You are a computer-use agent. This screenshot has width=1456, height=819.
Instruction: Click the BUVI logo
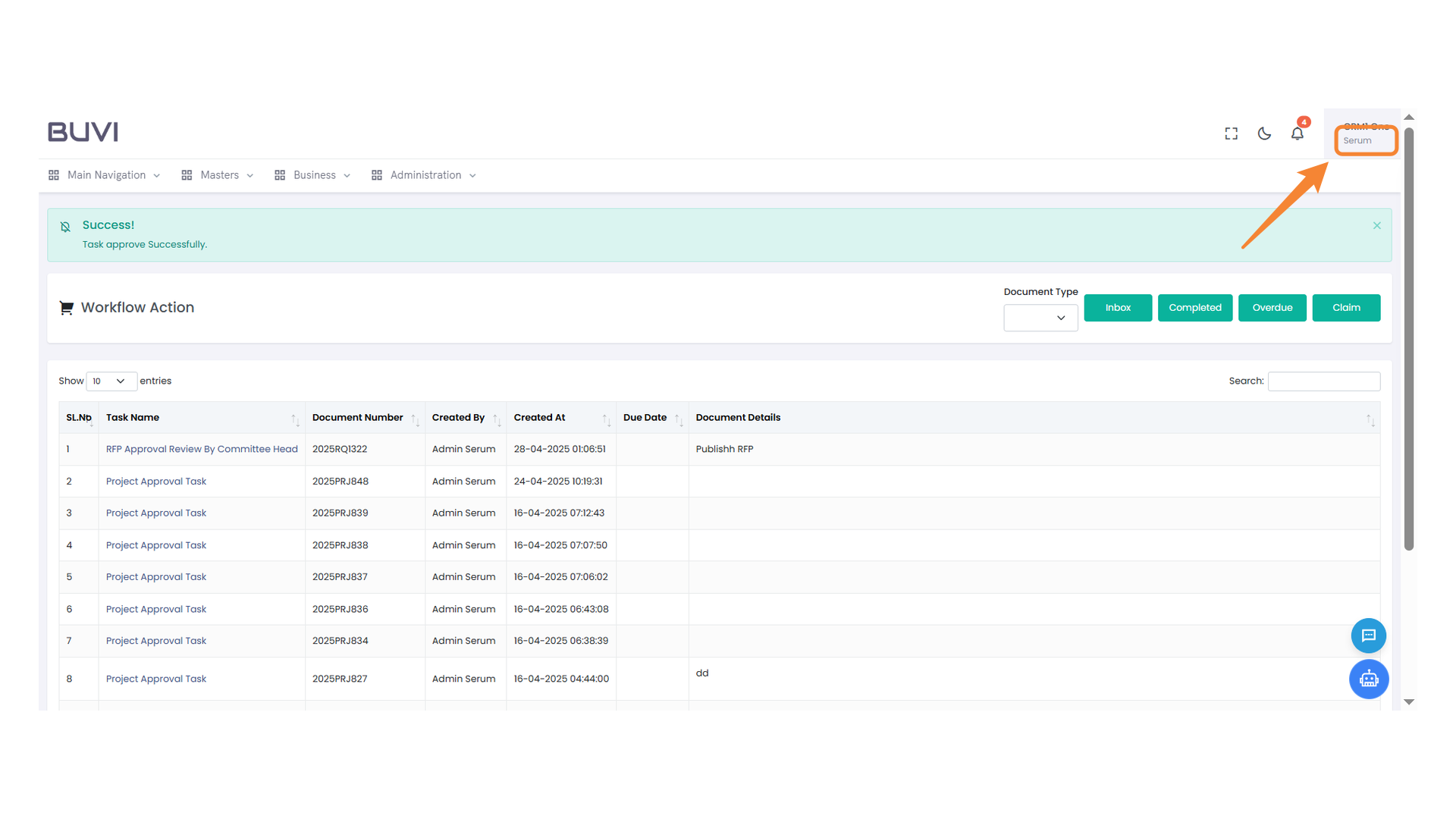pyautogui.click(x=83, y=132)
